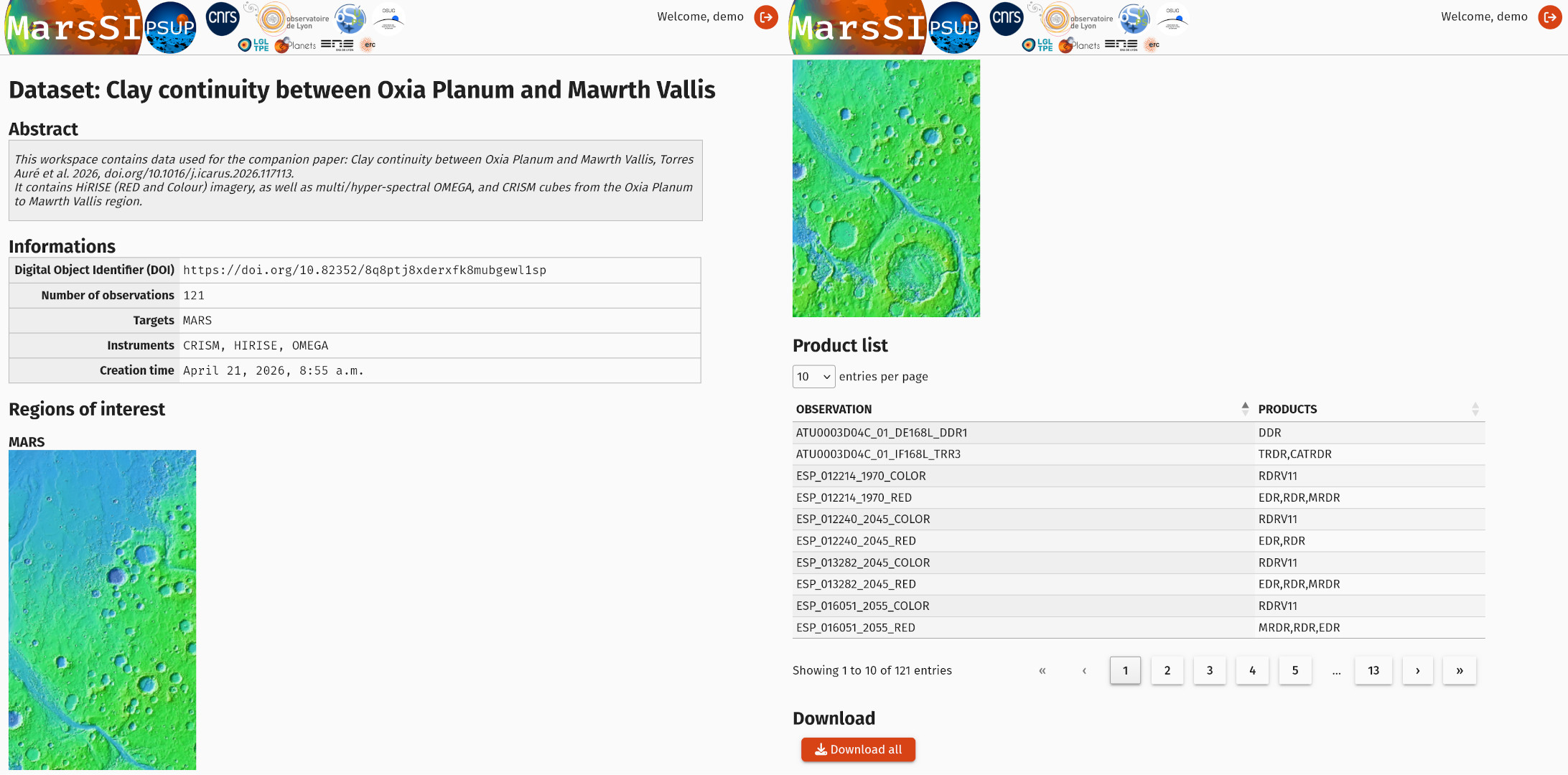1568x775 pixels.
Task: Click the erc logo in right header
Action: 1152,44
